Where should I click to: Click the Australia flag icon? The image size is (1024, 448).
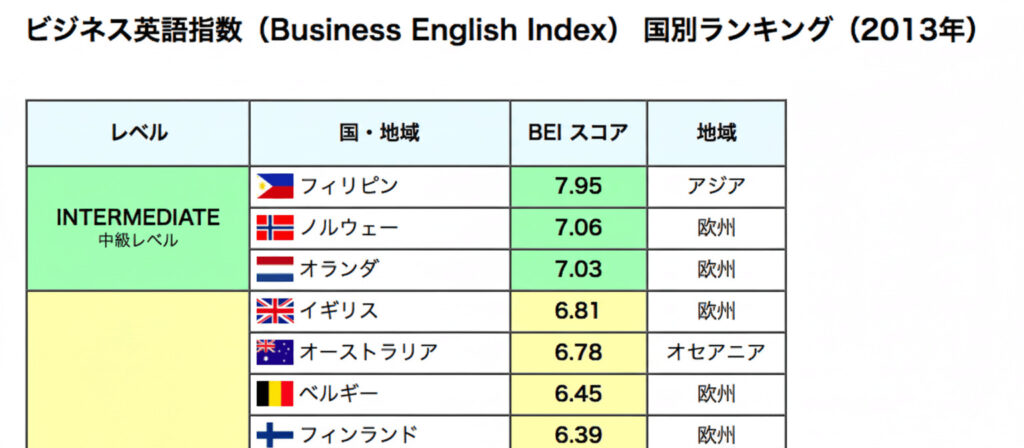(x=275, y=352)
